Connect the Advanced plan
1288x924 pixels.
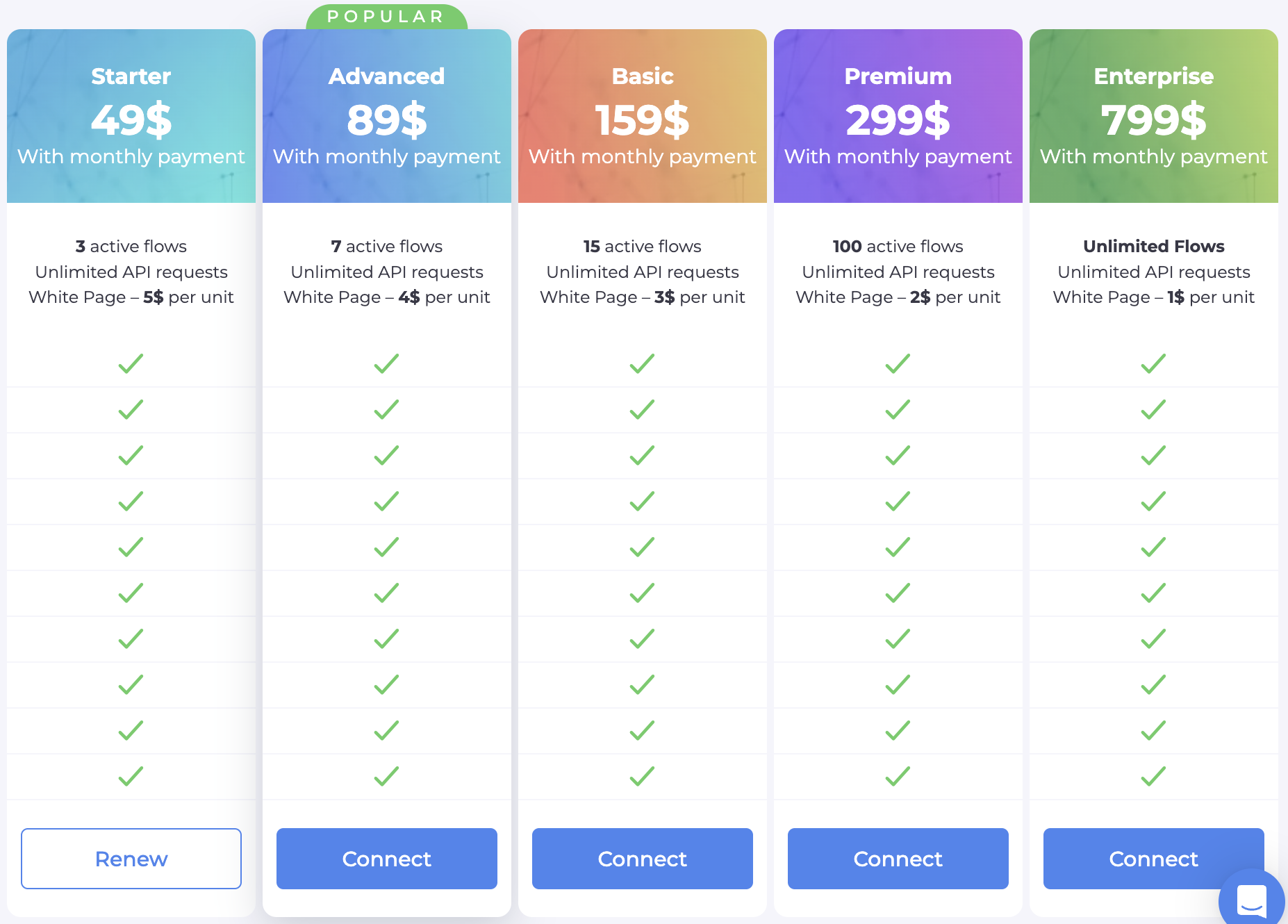point(387,859)
